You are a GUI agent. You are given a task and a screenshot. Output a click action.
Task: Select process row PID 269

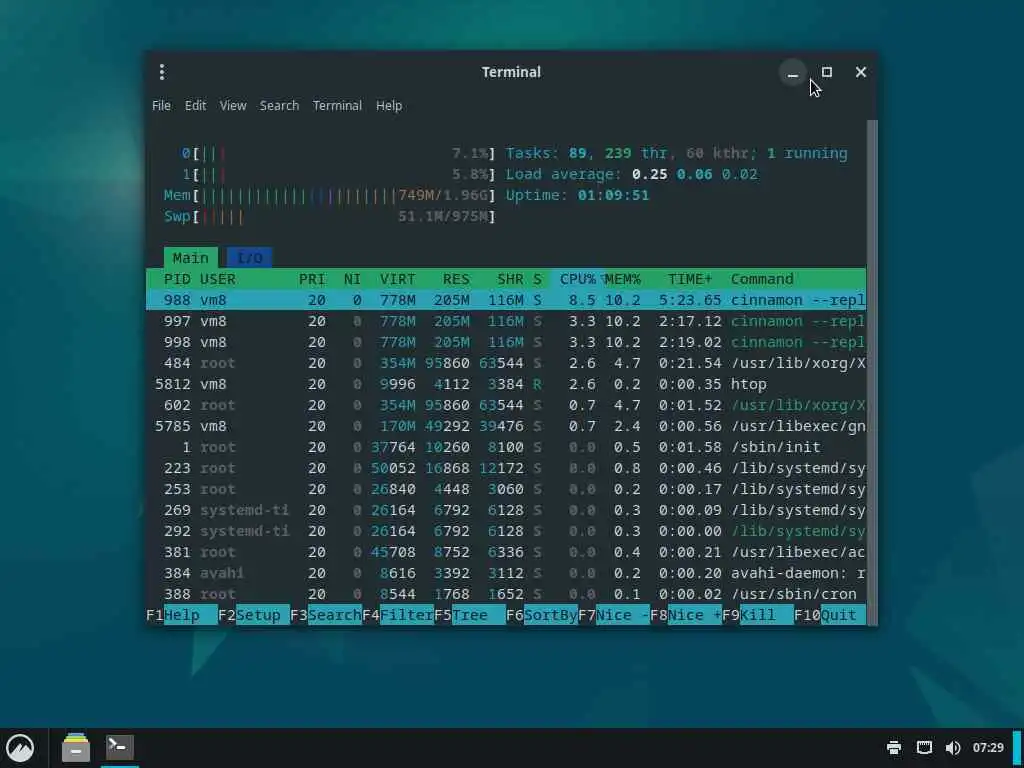pyautogui.click(x=506, y=510)
